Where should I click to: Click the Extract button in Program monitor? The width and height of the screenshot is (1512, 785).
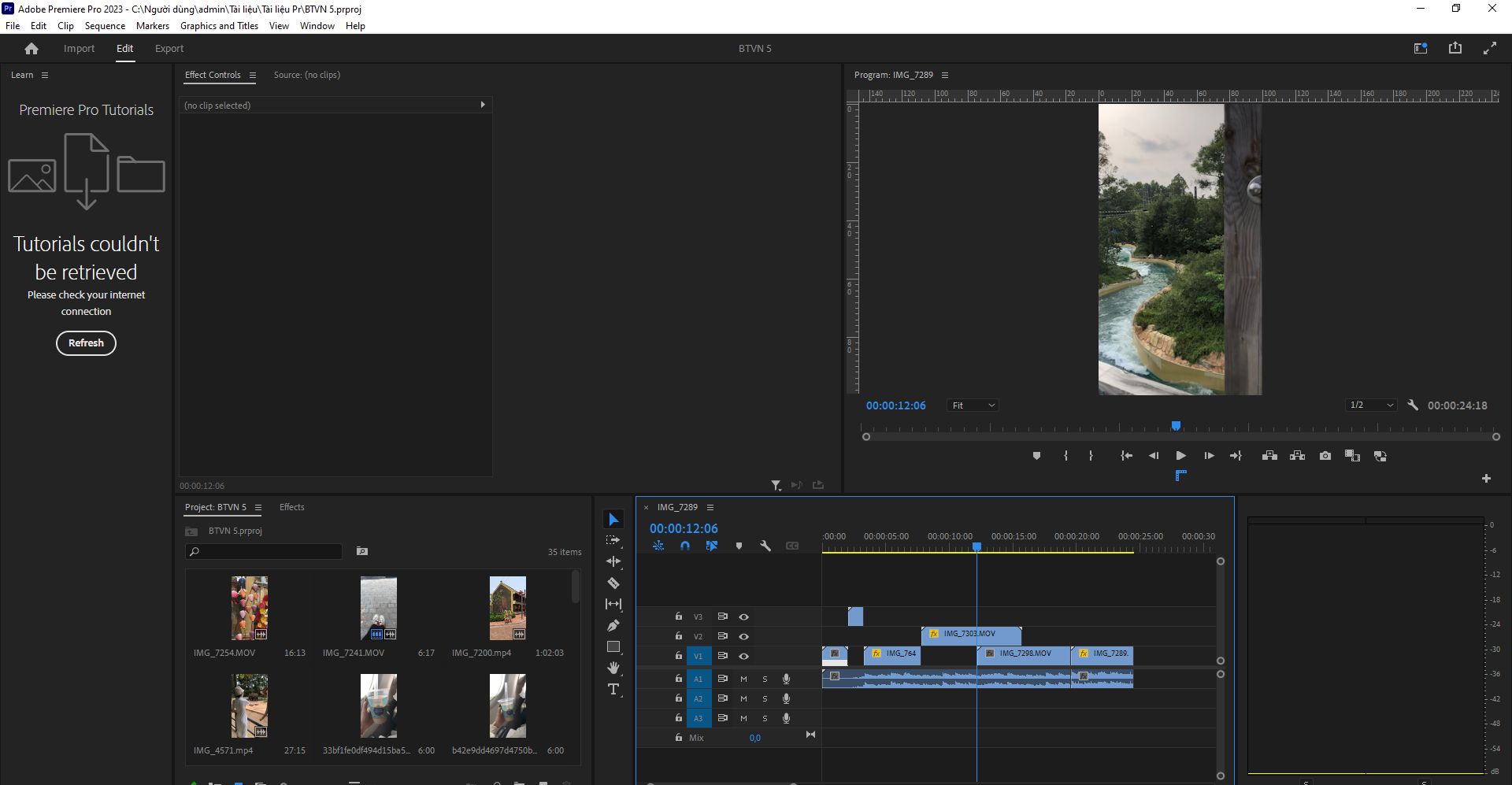click(x=1297, y=456)
